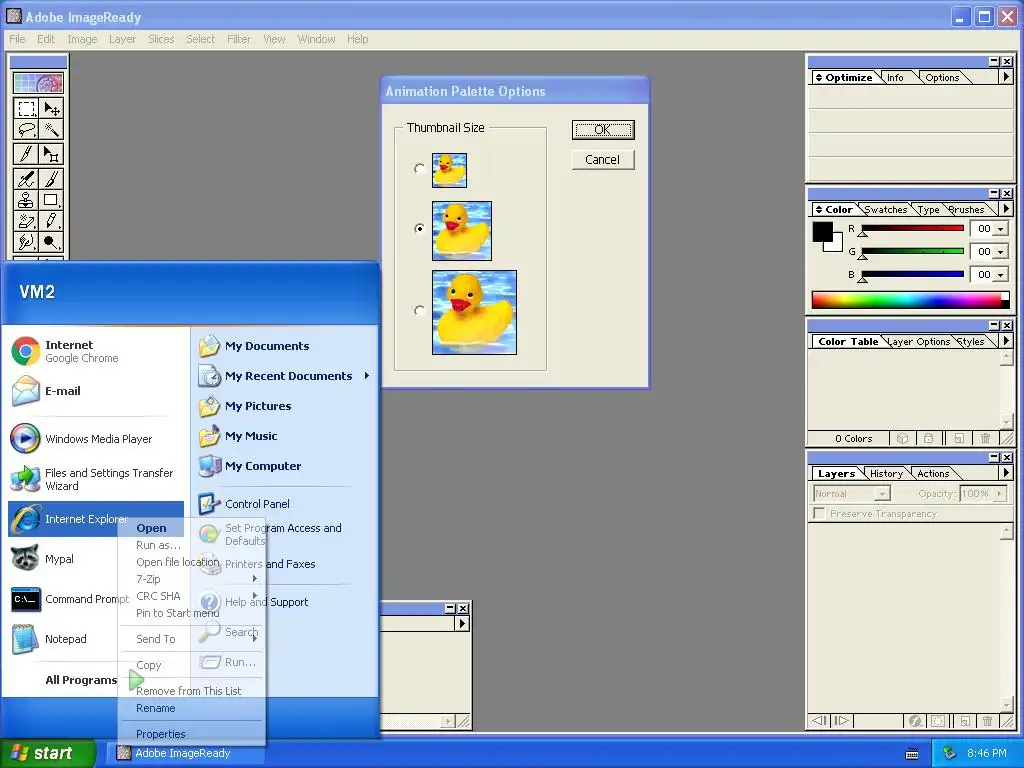Click next frame arrow in Layers panel
This screenshot has width=1024, height=768.
(842, 720)
